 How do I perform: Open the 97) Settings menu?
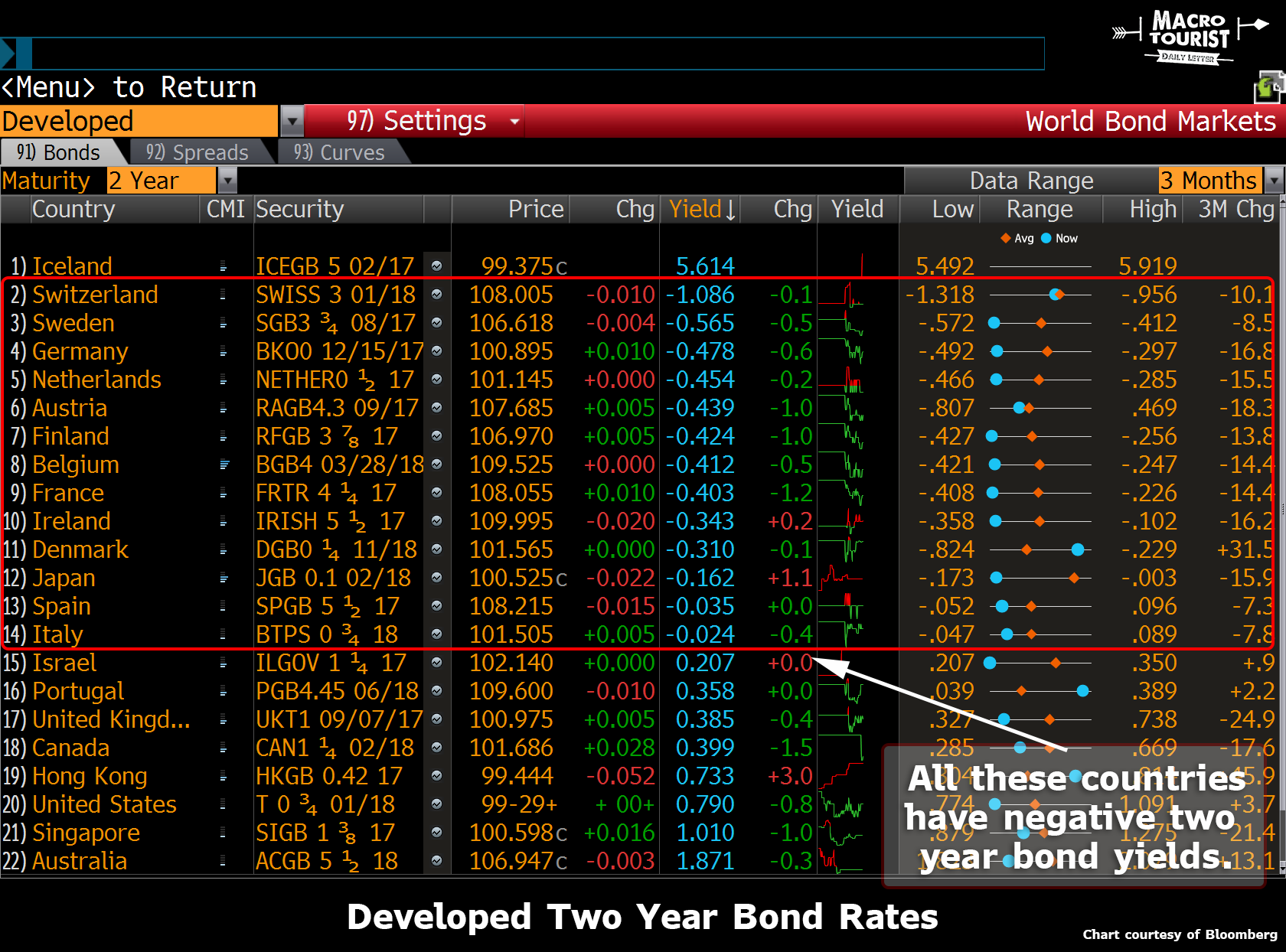point(416,121)
